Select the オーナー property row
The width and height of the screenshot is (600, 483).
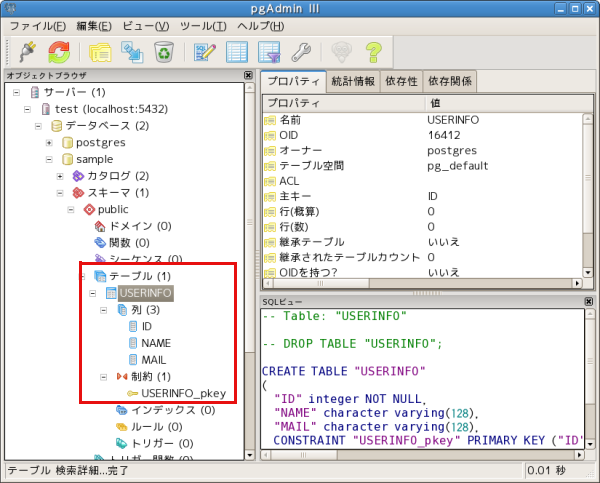tap(422, 151)
